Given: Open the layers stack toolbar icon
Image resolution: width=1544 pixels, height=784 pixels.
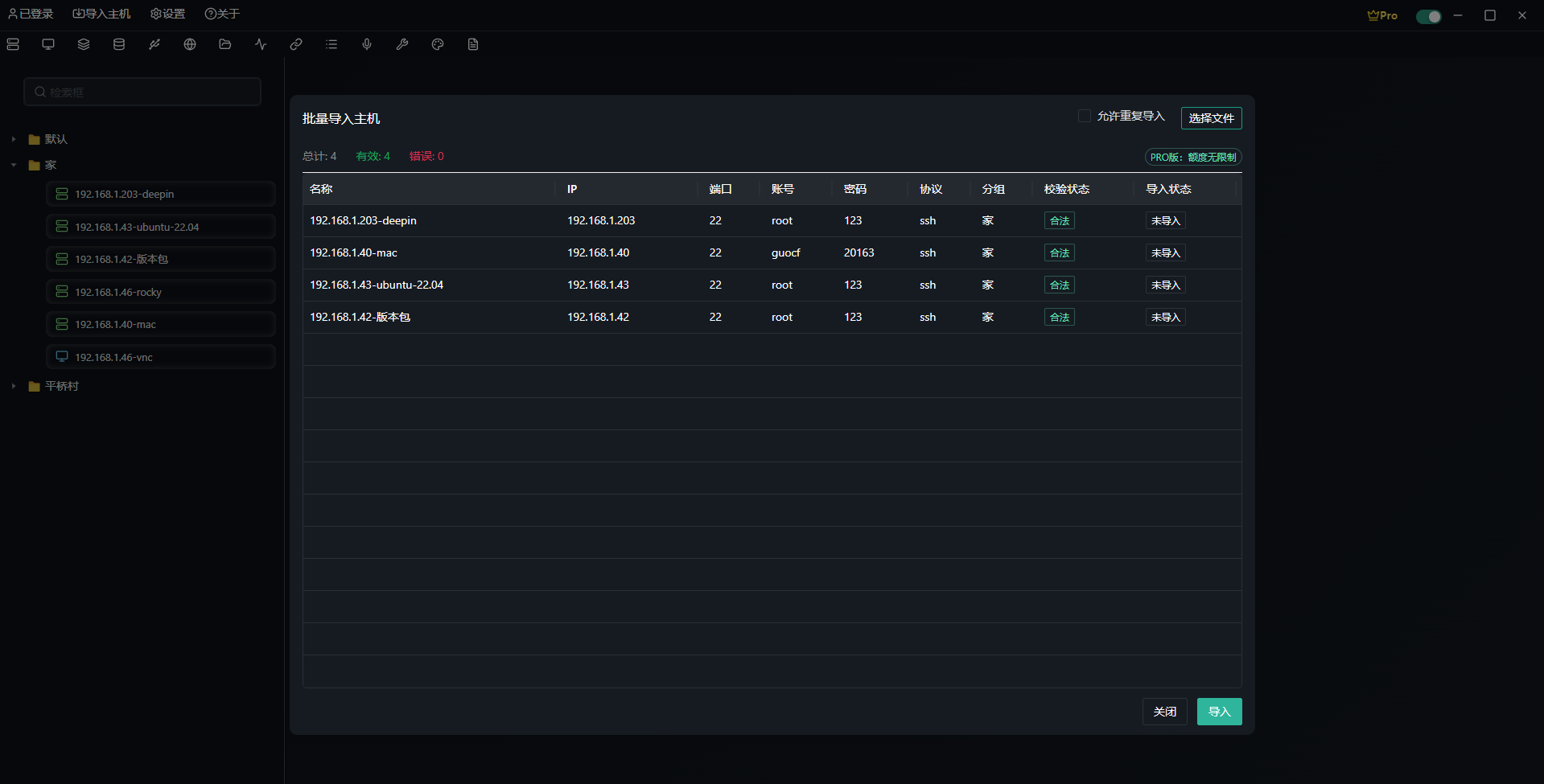Looking at the screenshot, I should 84,44.
